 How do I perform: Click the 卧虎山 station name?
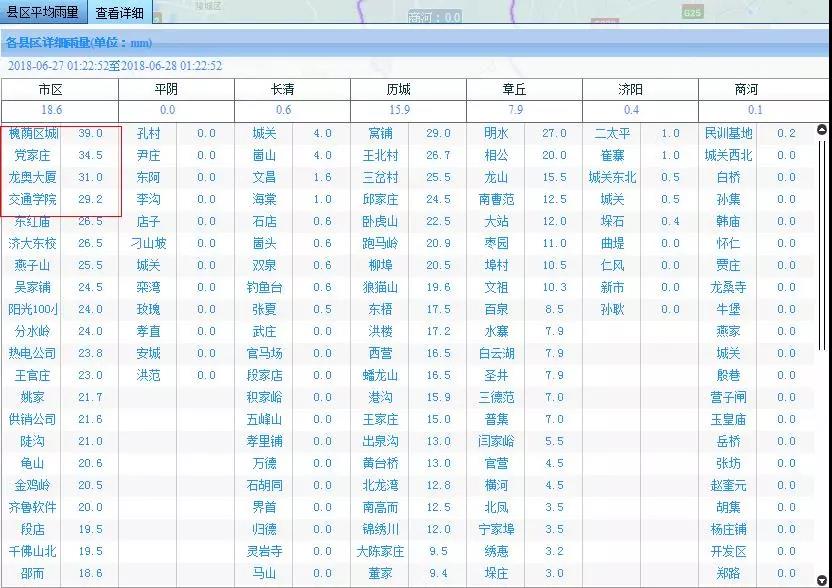pyautogui.click(x=380, y=221)
